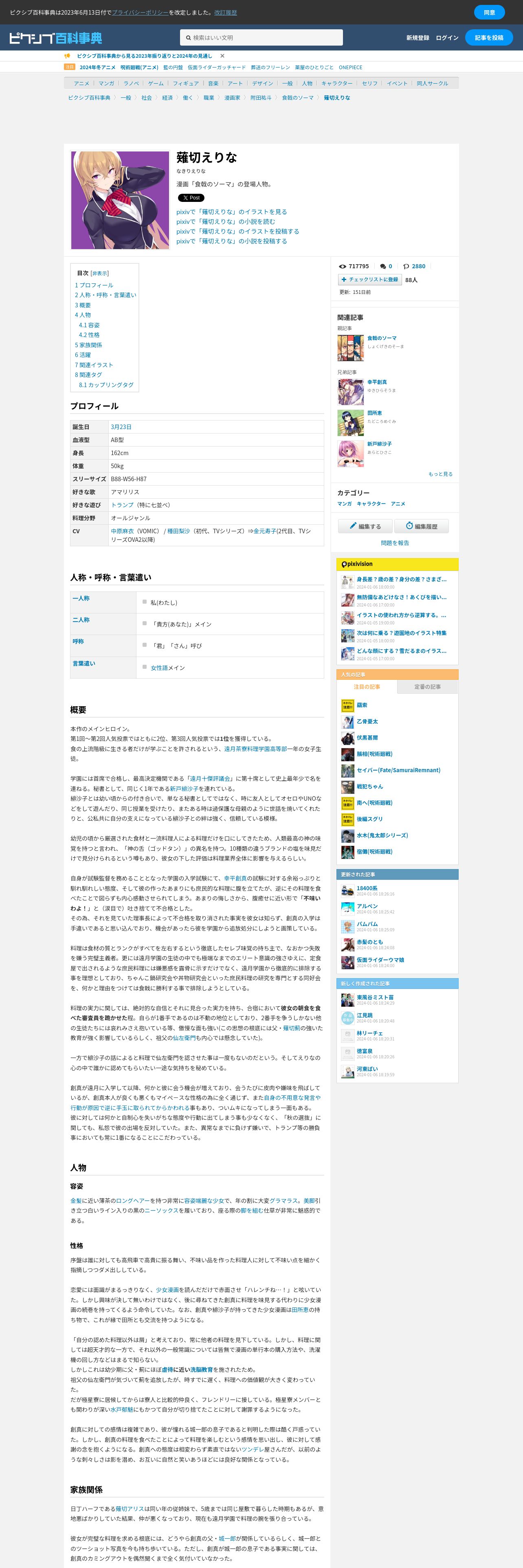Open 徳富泉 new article icon
Screen dimensions: 523x1568
click(348, 1053)
